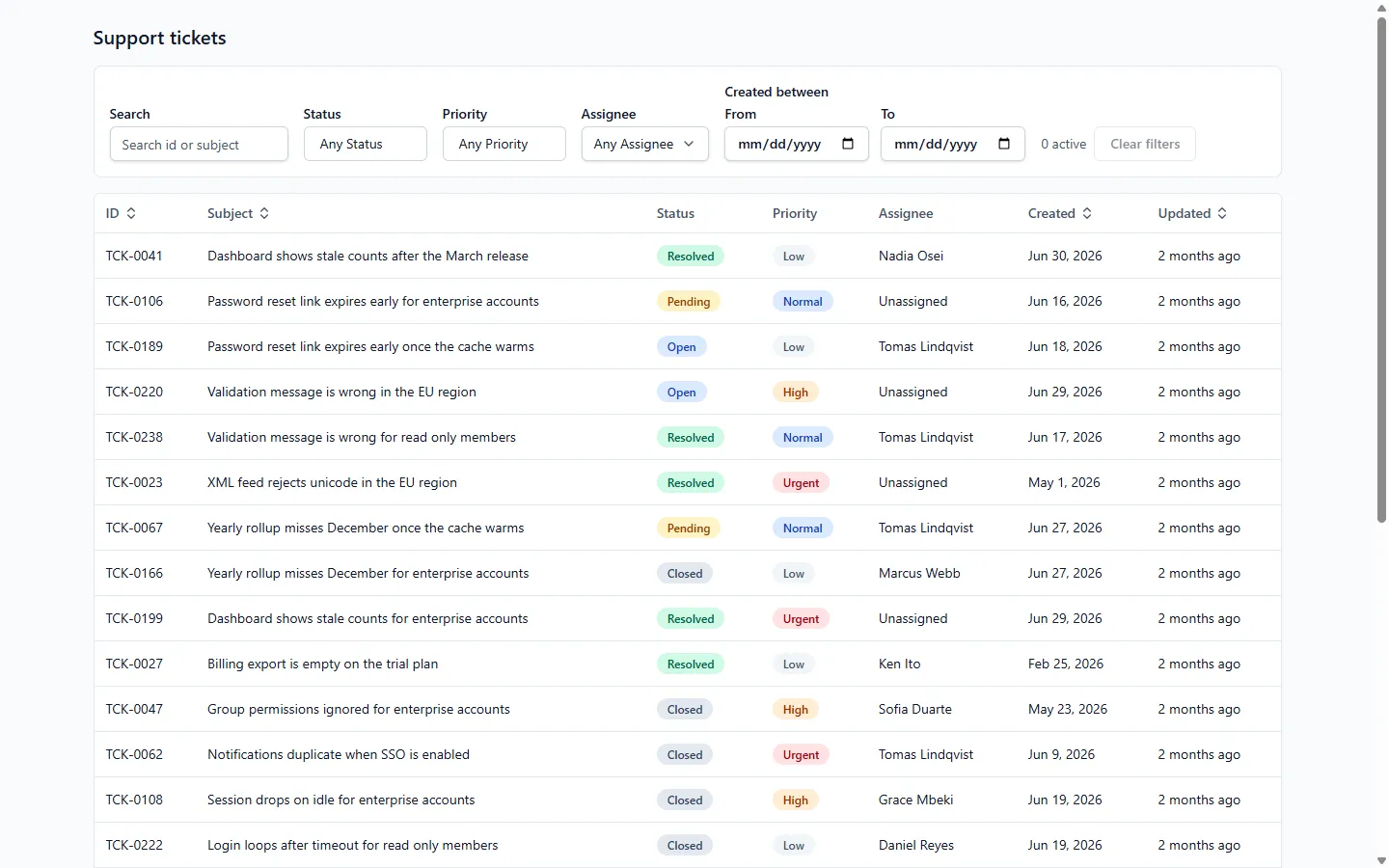The height and width of the screenshot is (868, 1389).
Task: Click the Closed badge on TCK-0166
Action: (x=685, y=573)
